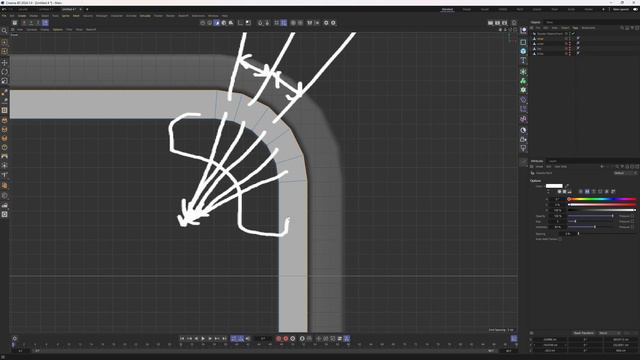
Task: Click the Record Active Objects button
Action: tap(279, 338)
